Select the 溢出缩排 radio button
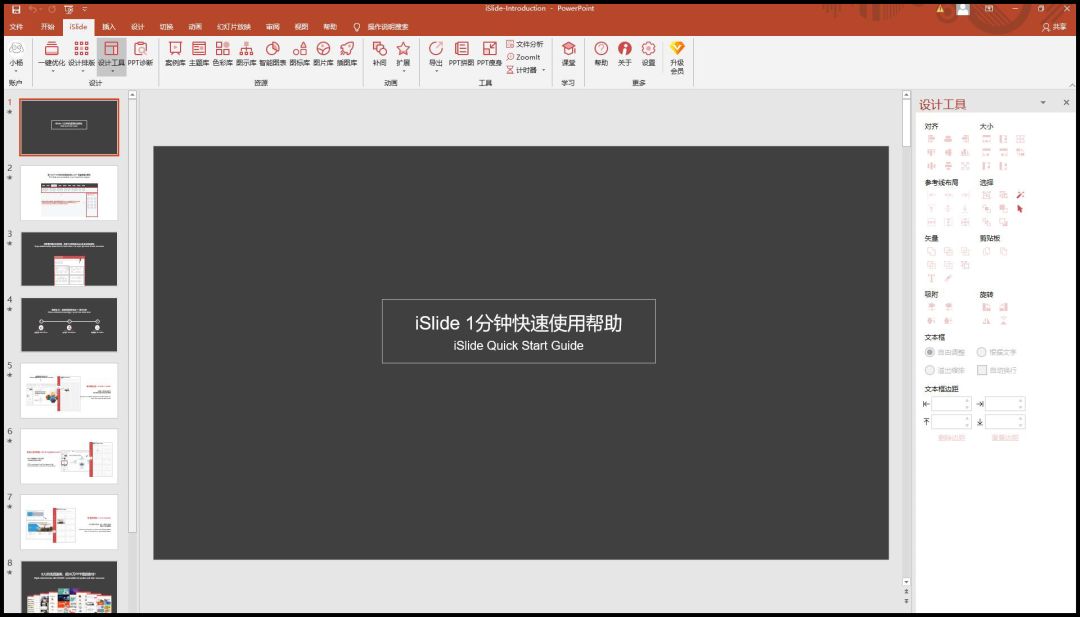Image resolution: width=1080 pixels, height=617 pixels. 930,370
